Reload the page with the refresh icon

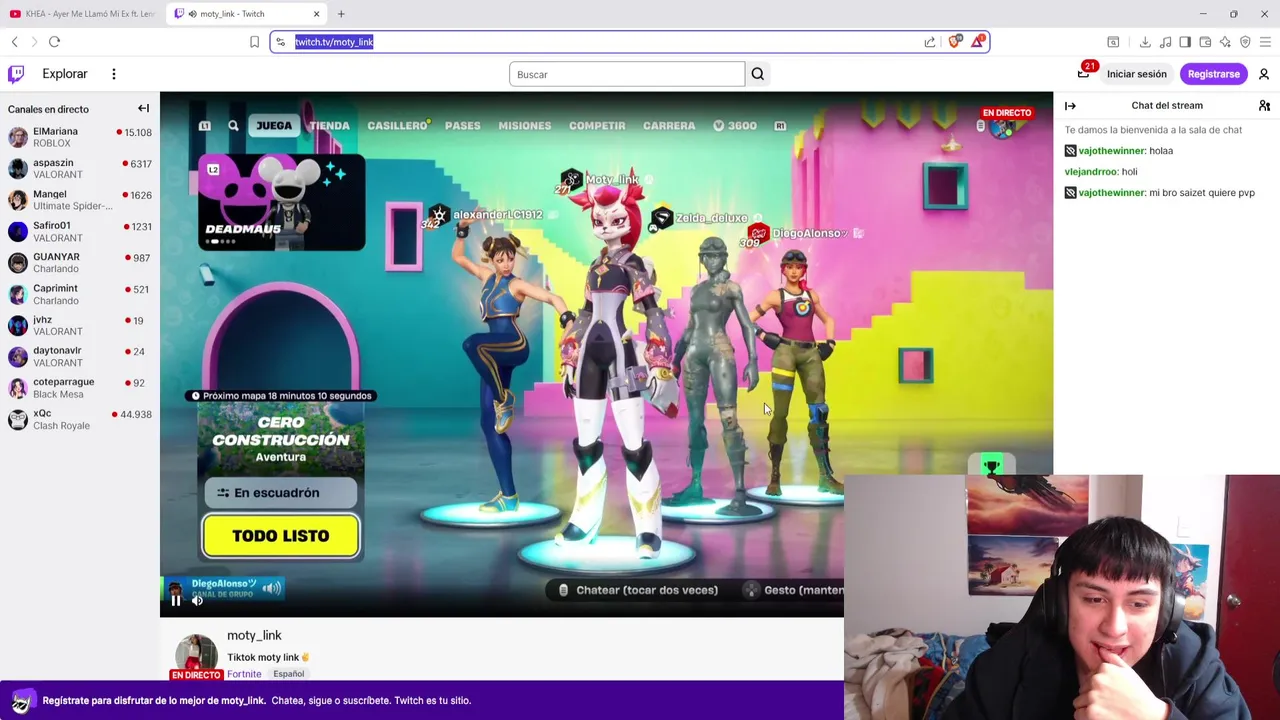tap(54, 42)
